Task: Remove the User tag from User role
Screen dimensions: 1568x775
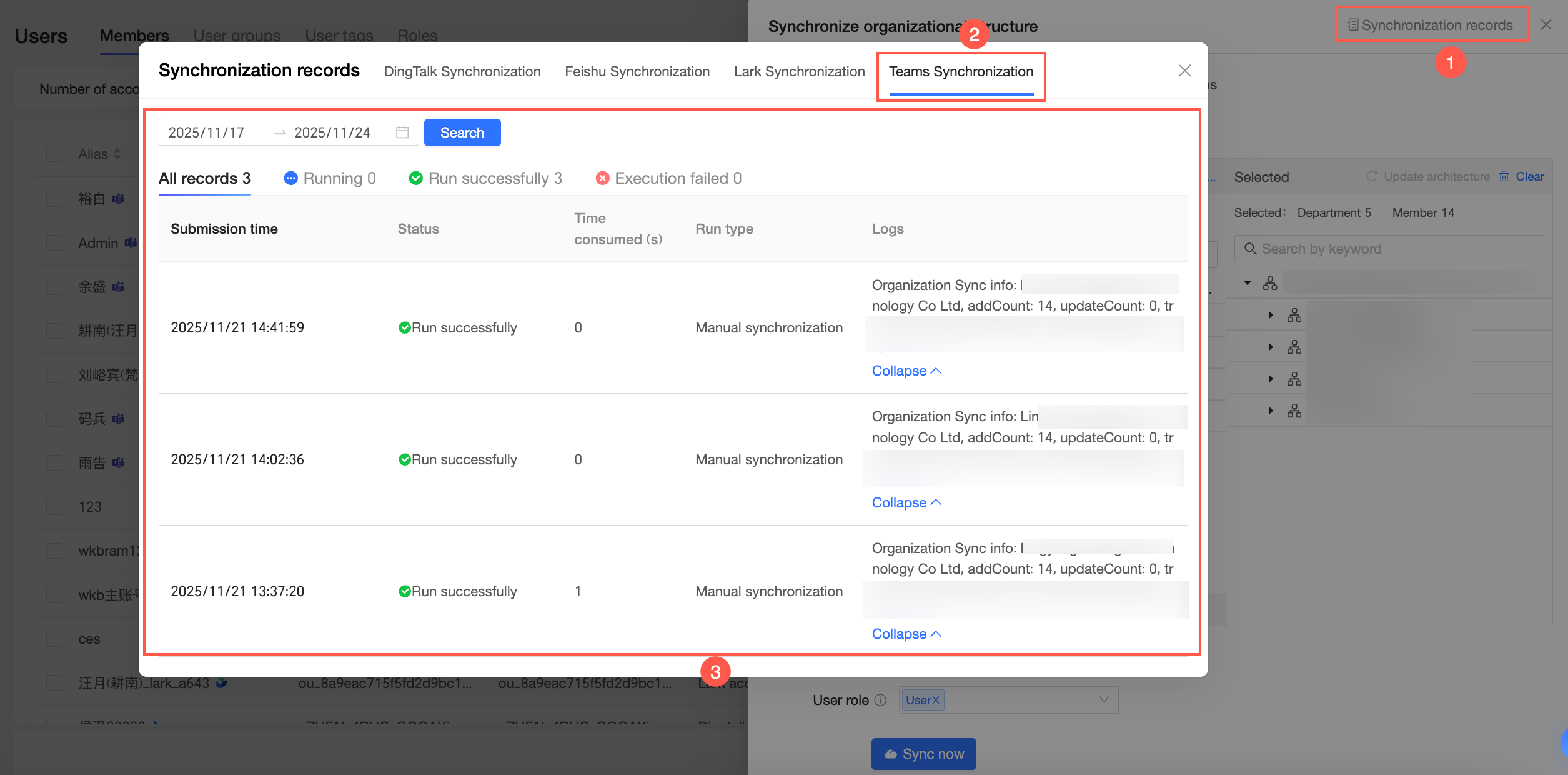Action: [x=936, y=700]
